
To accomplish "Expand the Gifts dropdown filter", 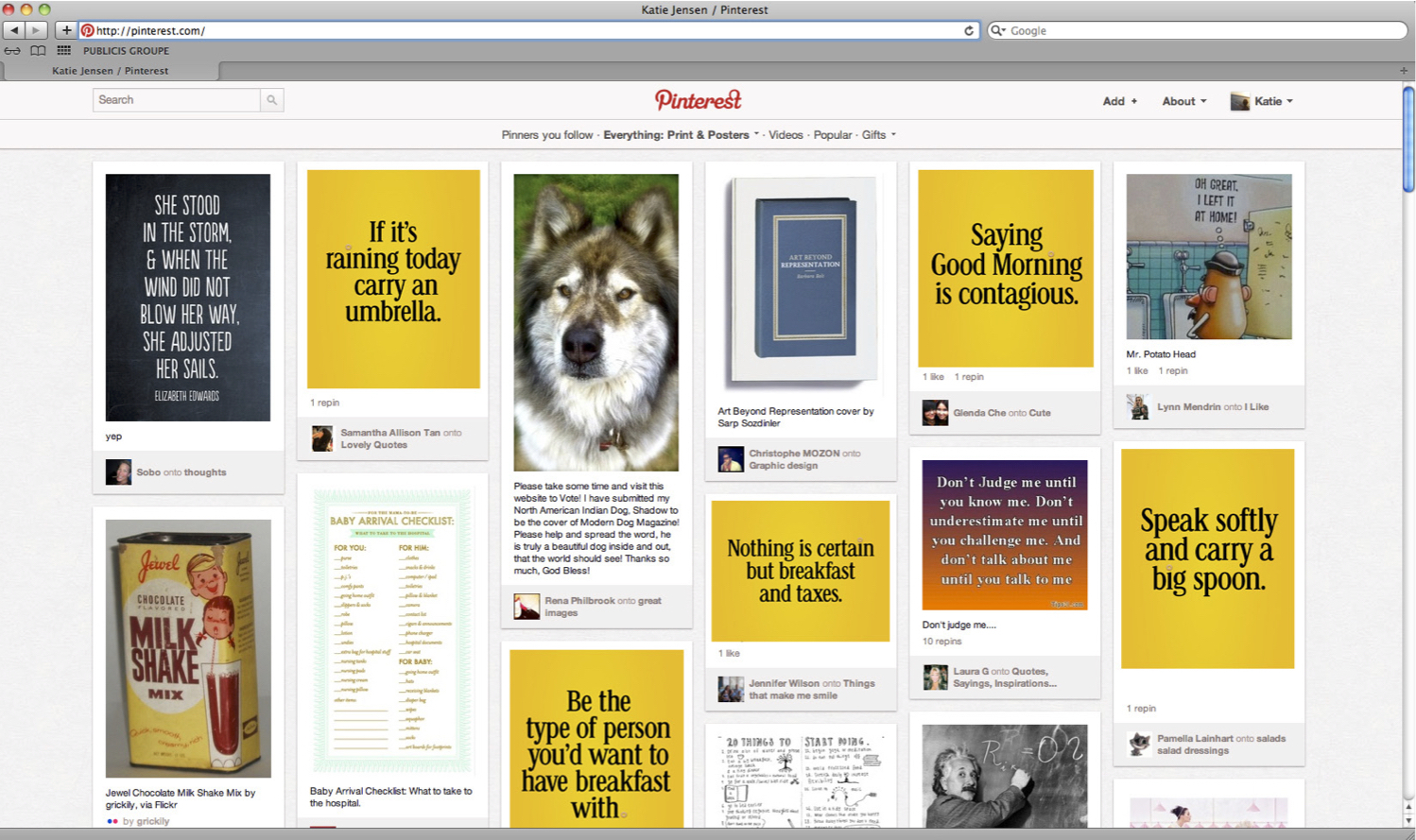I will click(878, 135).
